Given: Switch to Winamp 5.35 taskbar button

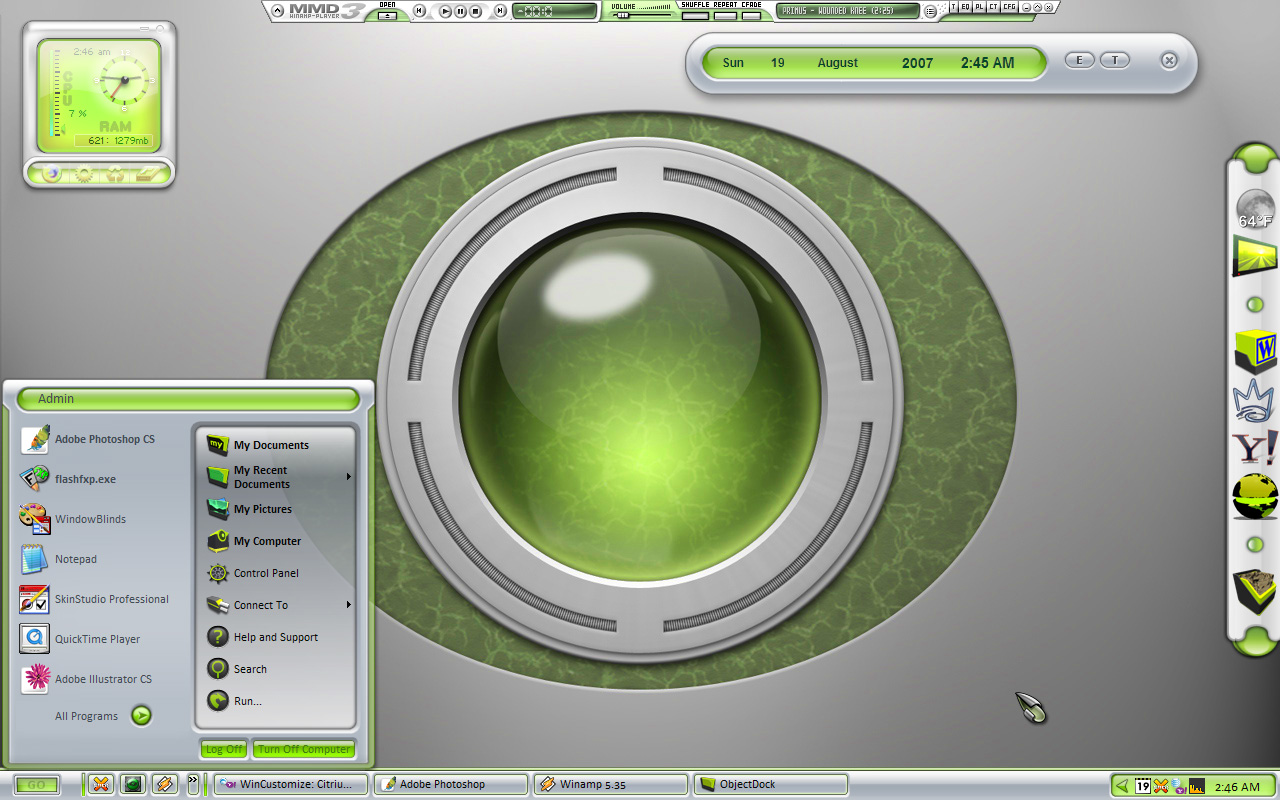Looking at the screenshot, I should [611, 785].
